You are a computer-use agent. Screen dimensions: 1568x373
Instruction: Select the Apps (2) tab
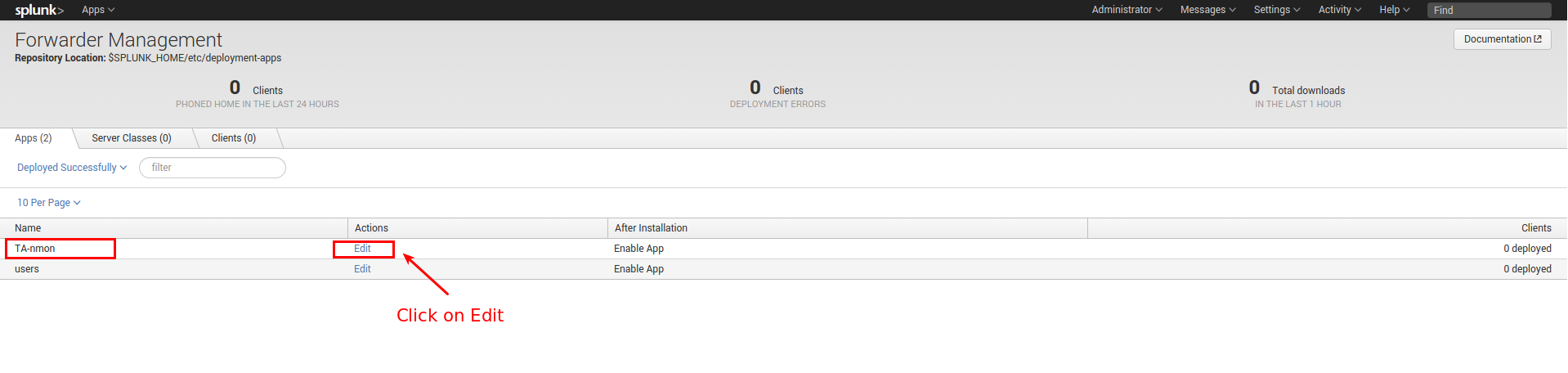34,138
